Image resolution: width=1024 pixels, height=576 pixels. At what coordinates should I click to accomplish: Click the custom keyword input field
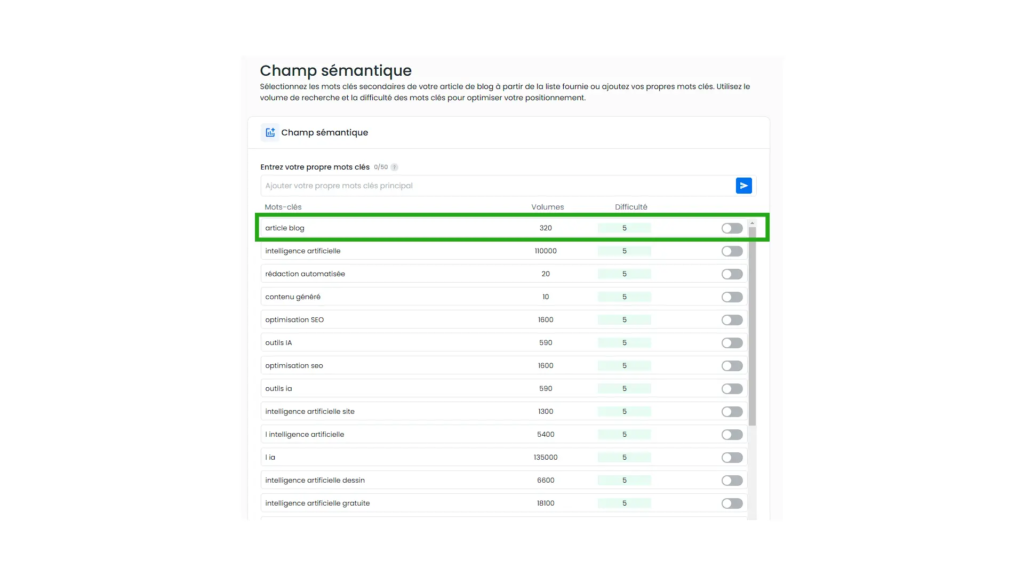point(498,185)
